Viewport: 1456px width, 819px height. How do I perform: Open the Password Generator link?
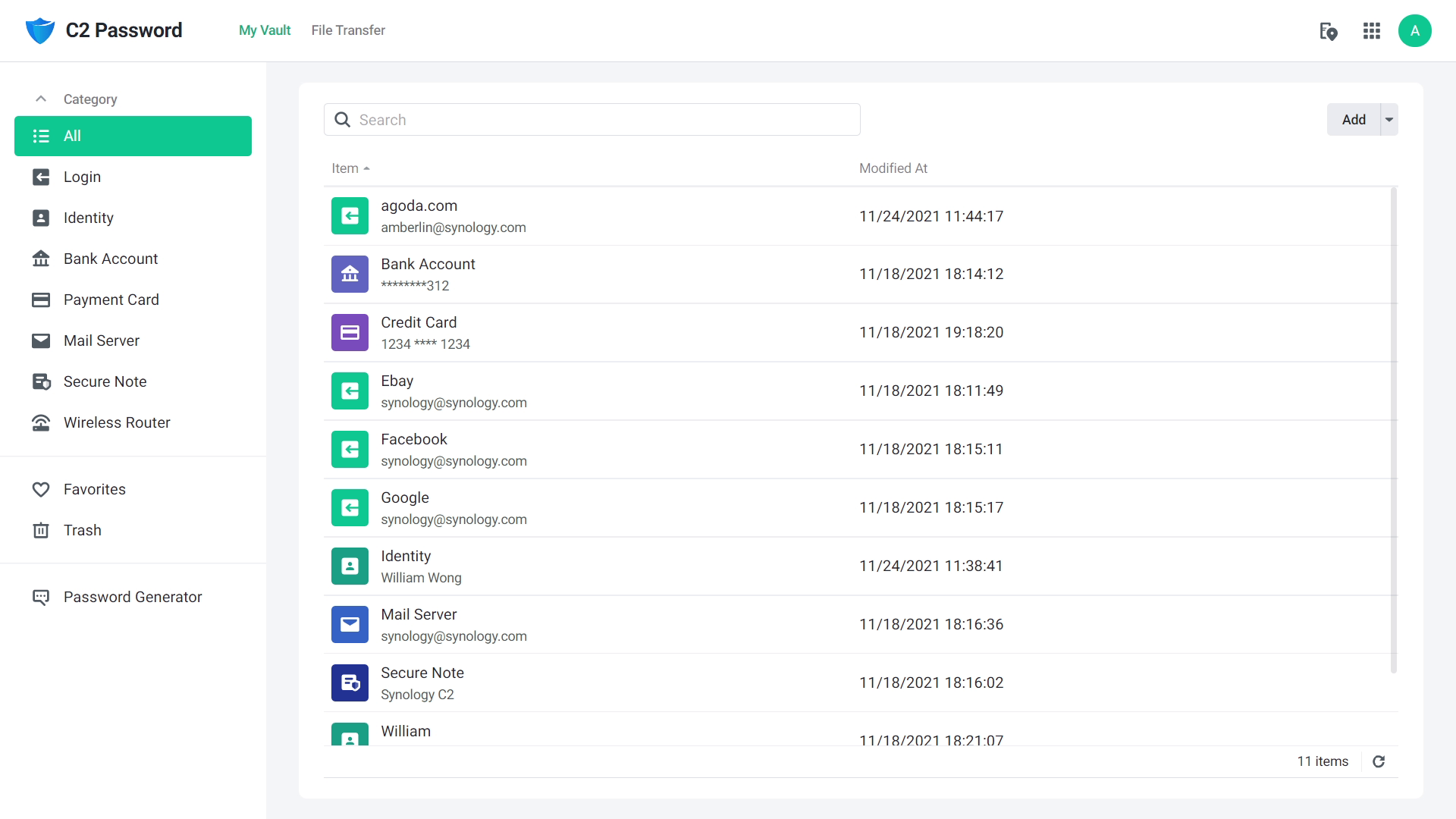[133, 597]
